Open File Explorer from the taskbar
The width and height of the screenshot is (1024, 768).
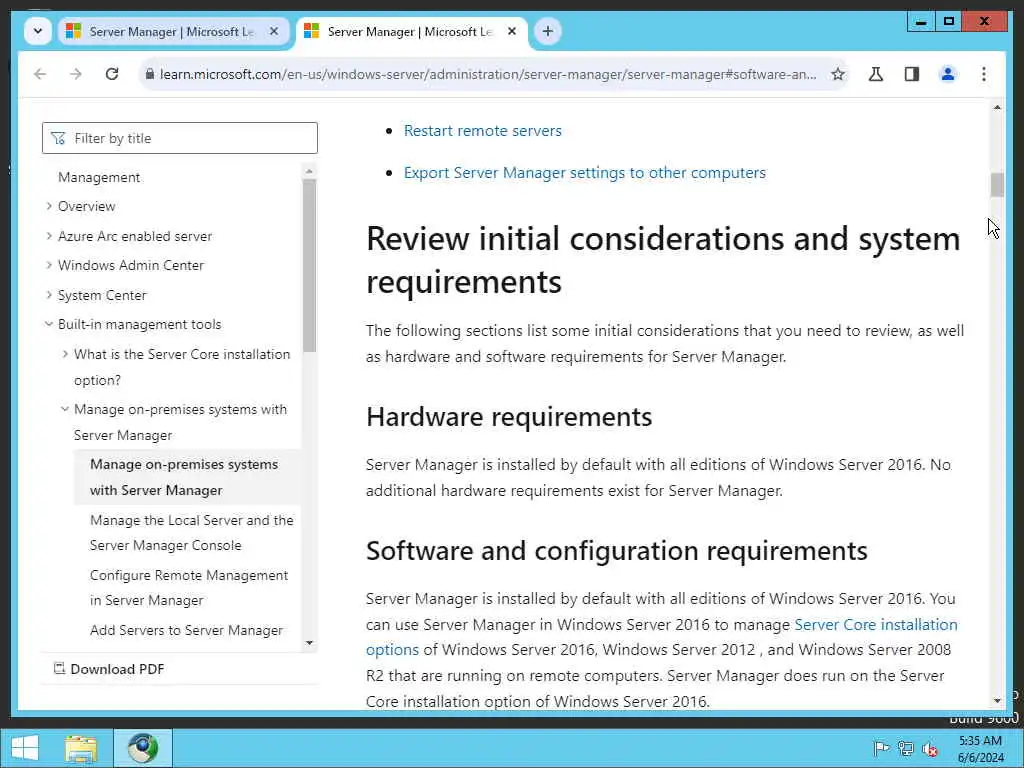pyautogui.click(x=81, y=748)
